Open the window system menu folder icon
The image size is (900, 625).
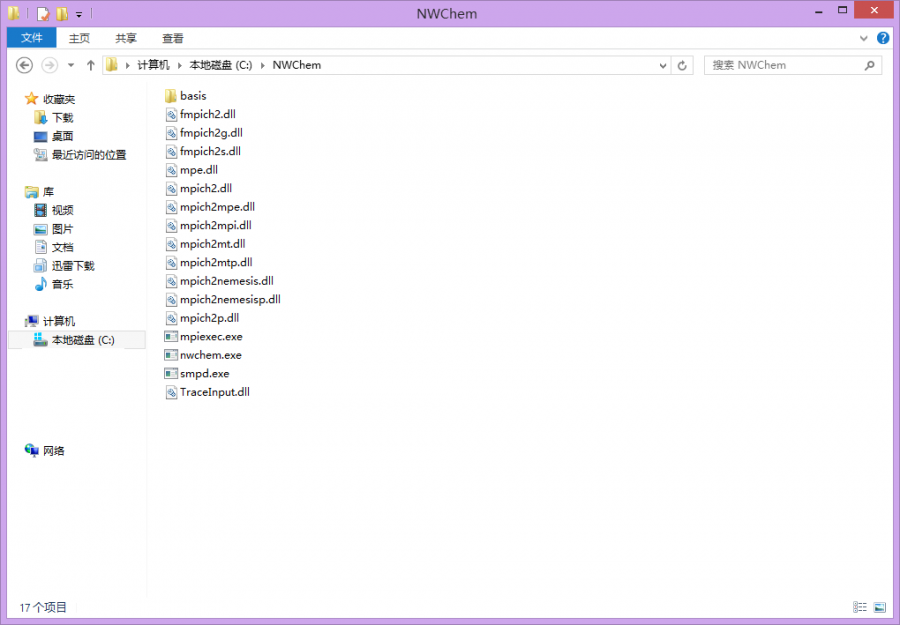[14, 13]
